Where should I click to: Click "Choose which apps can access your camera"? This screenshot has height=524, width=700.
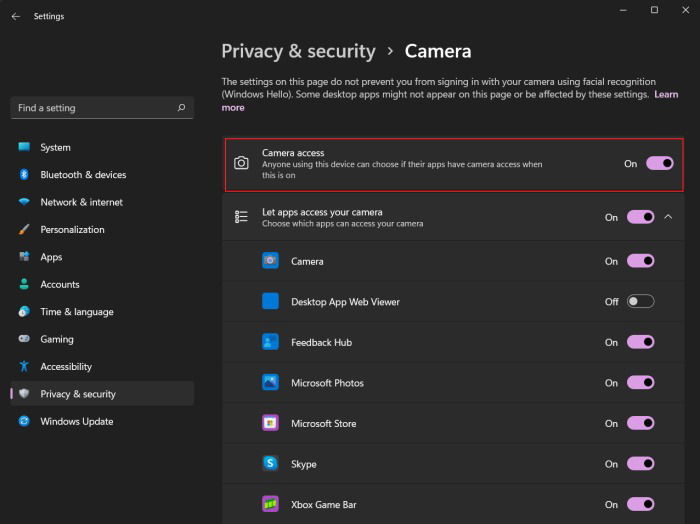(342, 224)
